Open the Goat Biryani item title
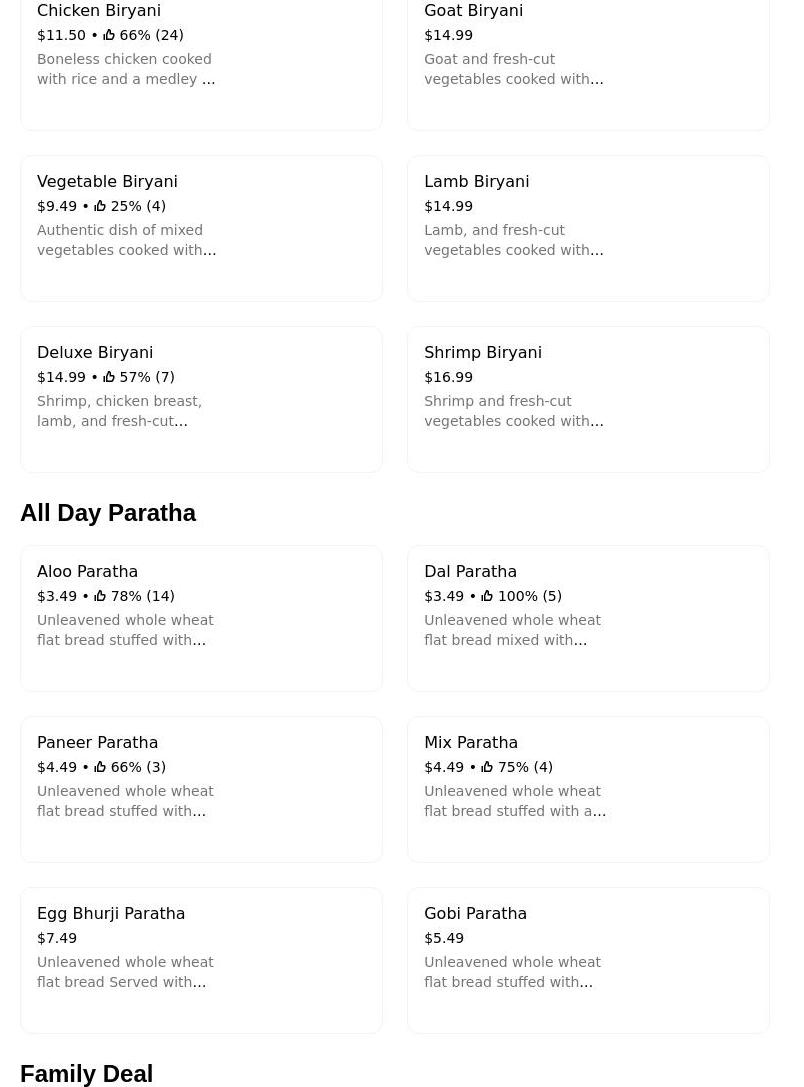The height and width of the screenshot is (1087, 804). 473,11
